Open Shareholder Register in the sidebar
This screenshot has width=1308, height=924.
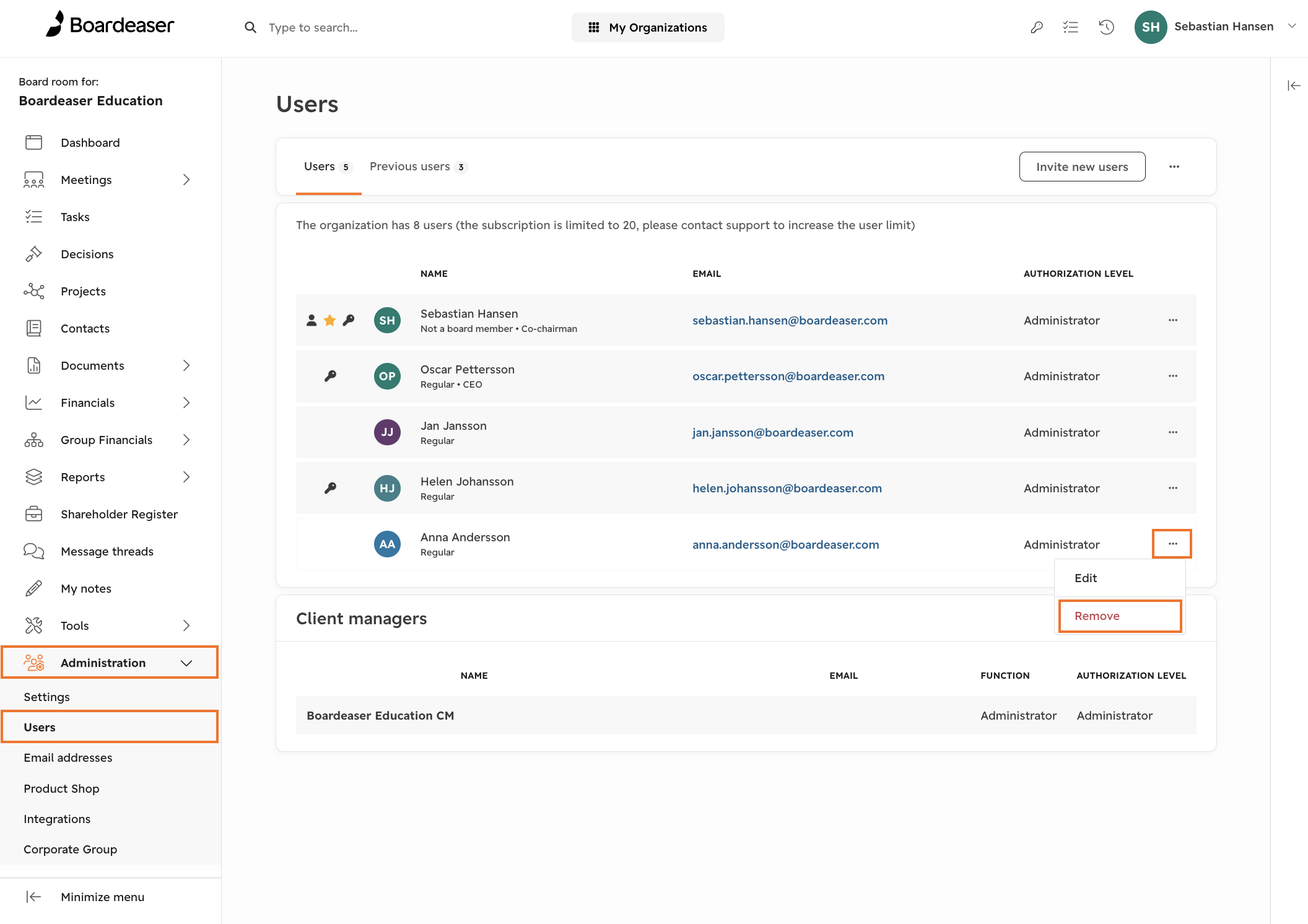[x=119, y=514]
